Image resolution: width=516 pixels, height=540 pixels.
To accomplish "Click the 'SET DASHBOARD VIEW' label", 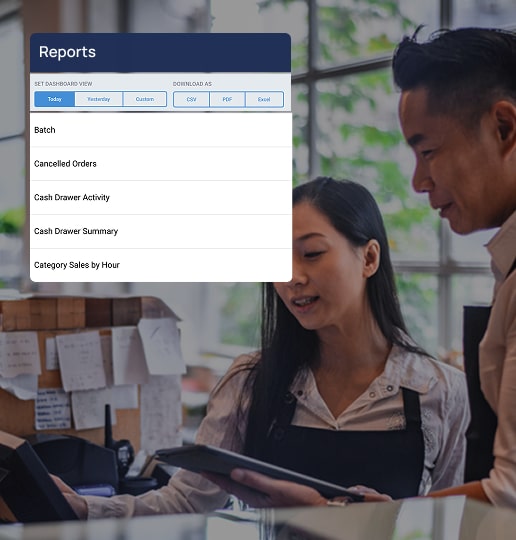I will (x=63, y=84).
